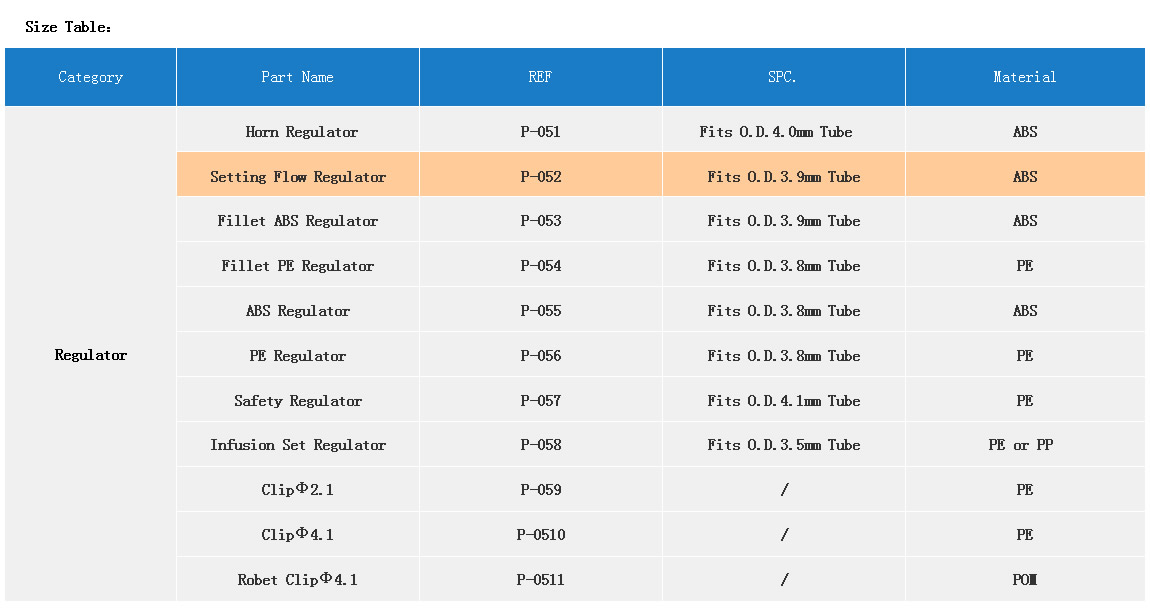Select reference code P-055
1150x610 pixels.
coord(540,311)
